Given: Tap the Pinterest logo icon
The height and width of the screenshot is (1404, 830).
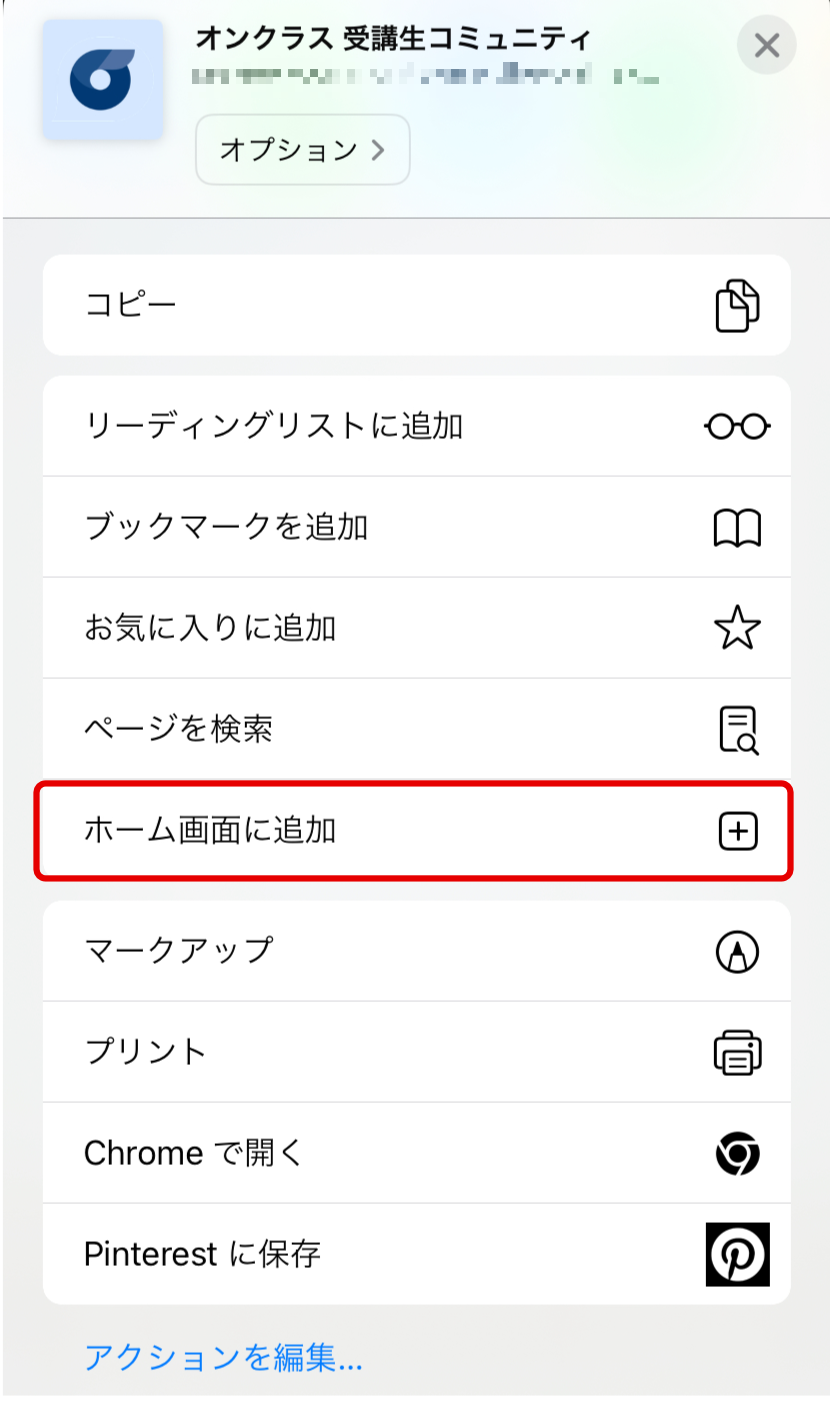Looking at the screenshot, I should tap(738, 1254).
